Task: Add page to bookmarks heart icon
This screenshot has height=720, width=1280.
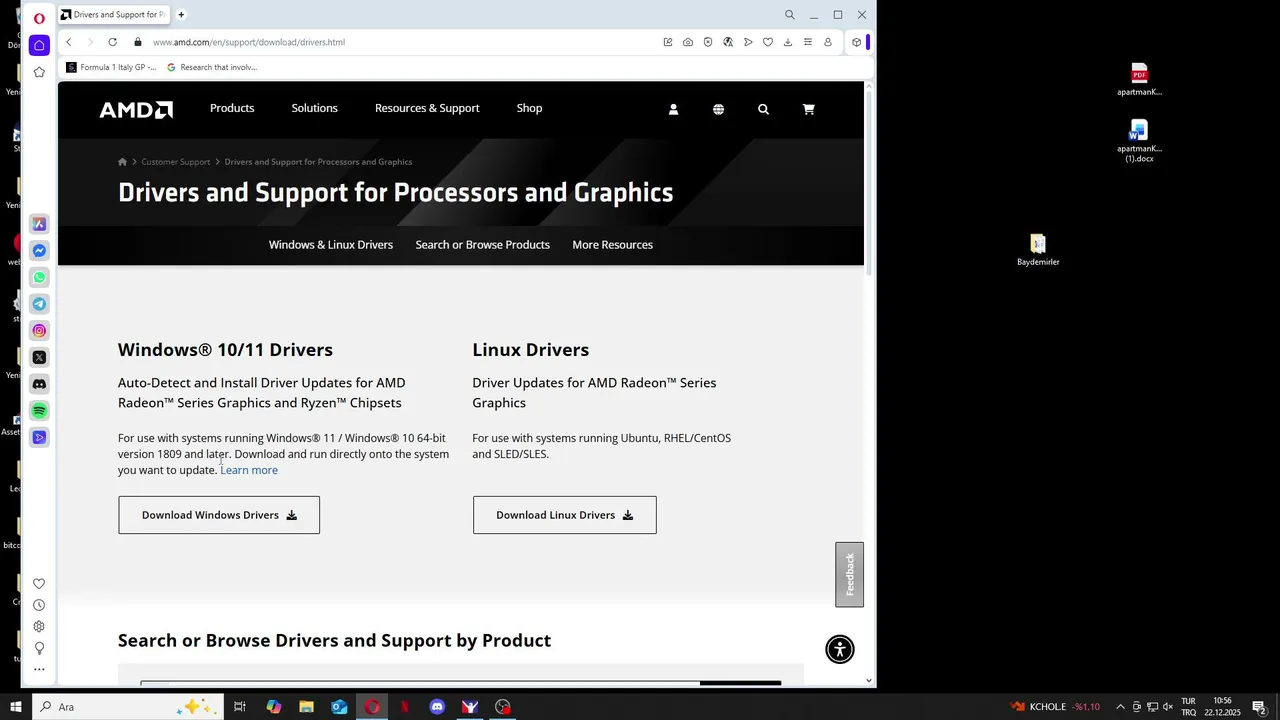Action: [768, 42]
